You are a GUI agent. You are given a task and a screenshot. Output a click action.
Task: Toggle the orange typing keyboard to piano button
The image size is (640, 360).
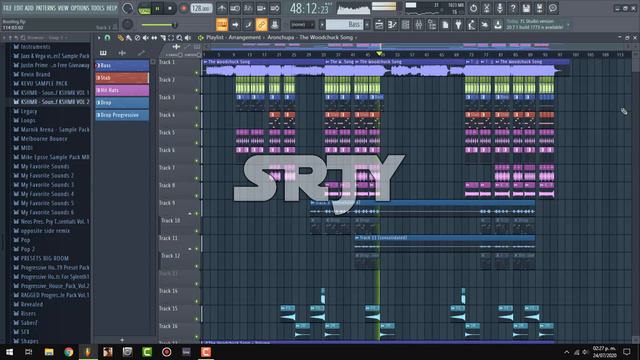222,25
